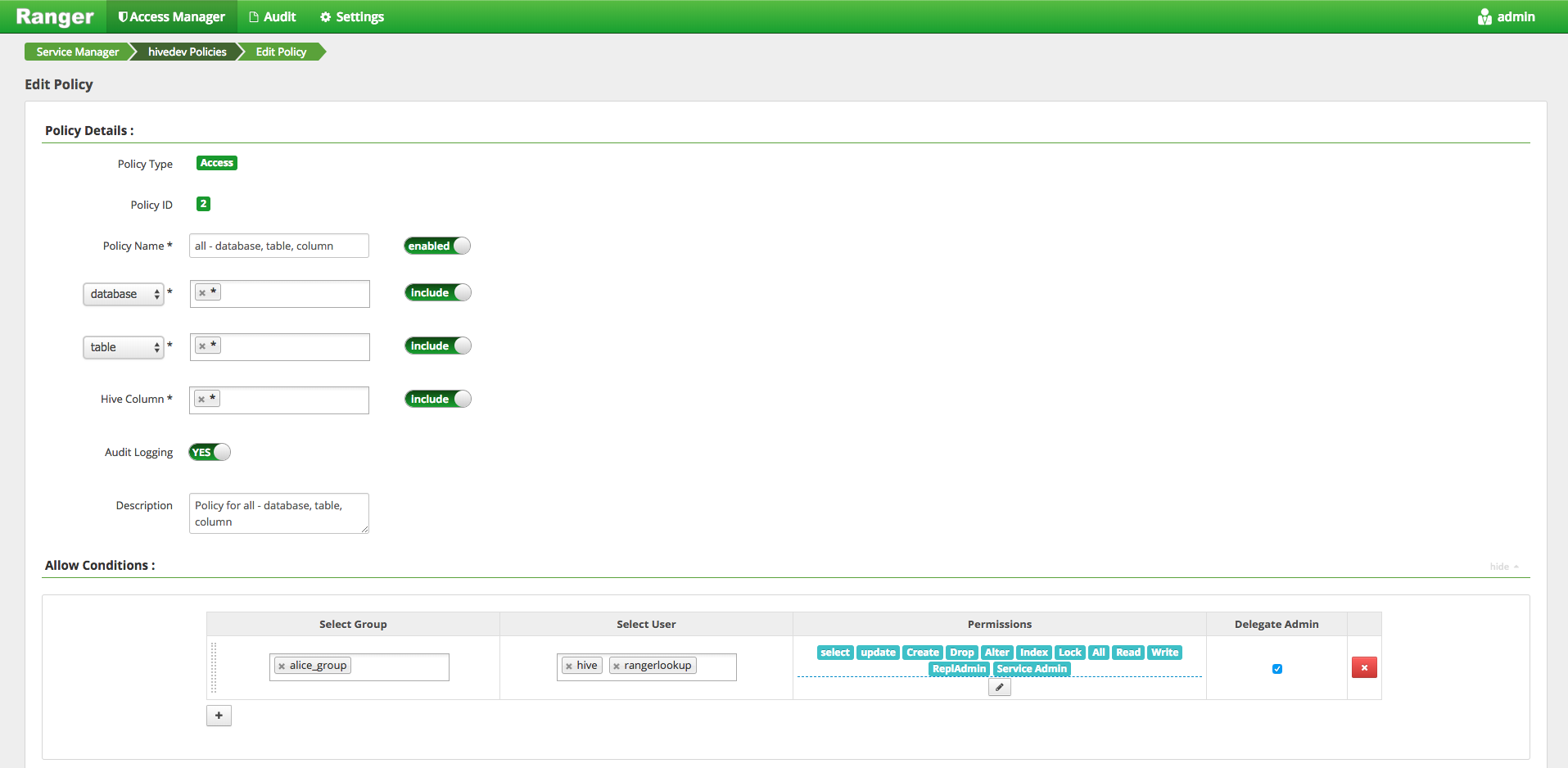Click the ReplAdmin permission tag
This screenshot has height=768, width=1568.
959,669
